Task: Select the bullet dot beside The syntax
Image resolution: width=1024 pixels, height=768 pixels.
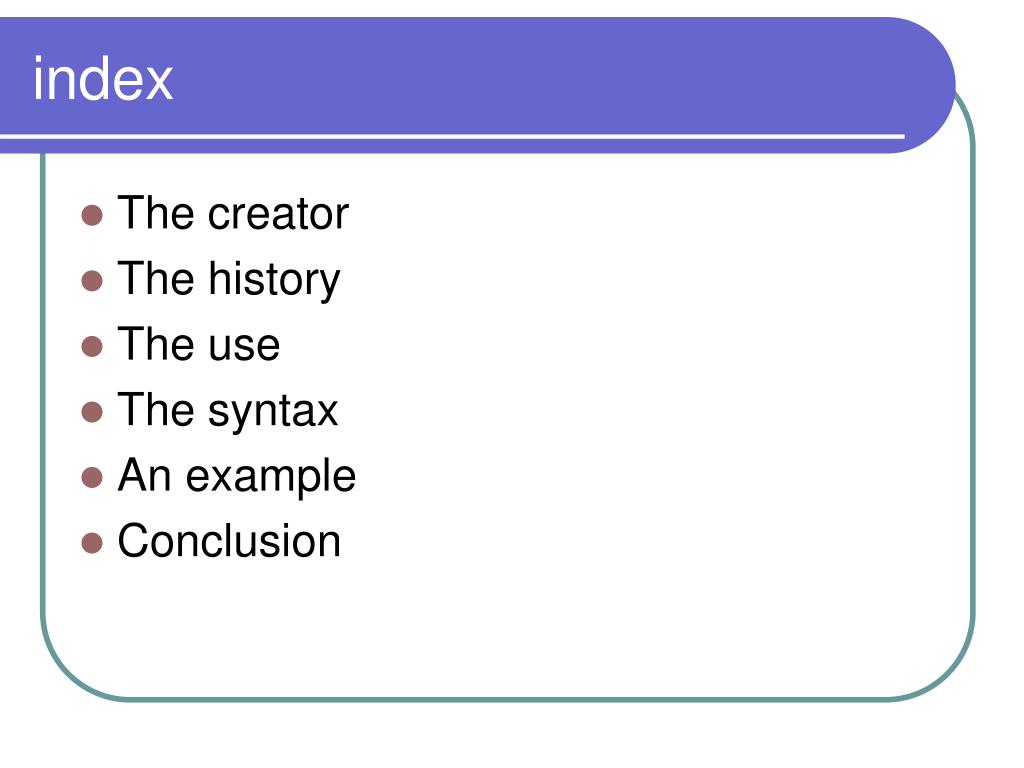Action: pos(92,412)
